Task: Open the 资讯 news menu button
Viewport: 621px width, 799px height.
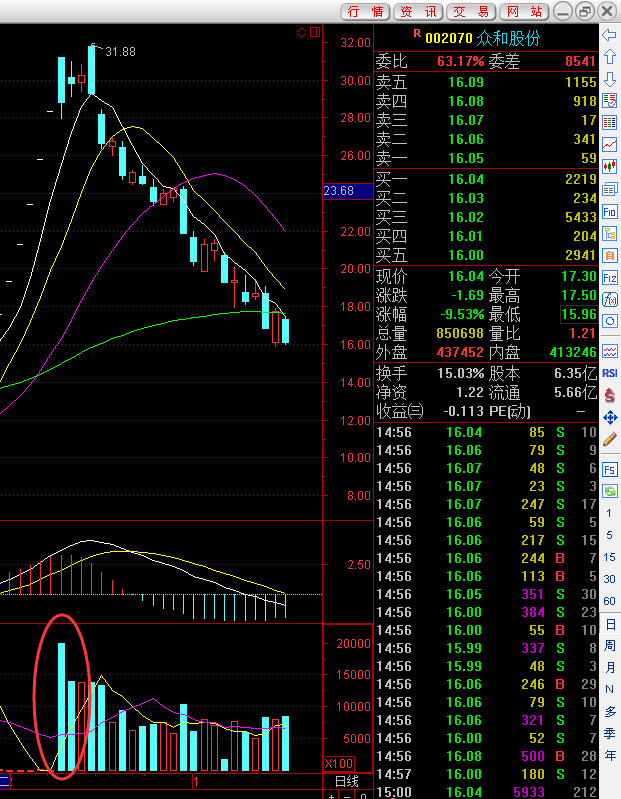Action: click(418, 11)
